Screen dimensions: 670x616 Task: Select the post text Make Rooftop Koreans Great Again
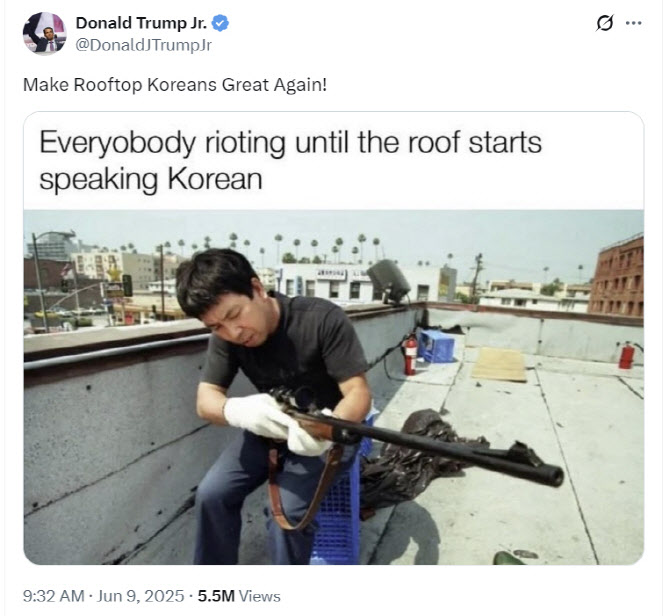(x=175, y=85)
